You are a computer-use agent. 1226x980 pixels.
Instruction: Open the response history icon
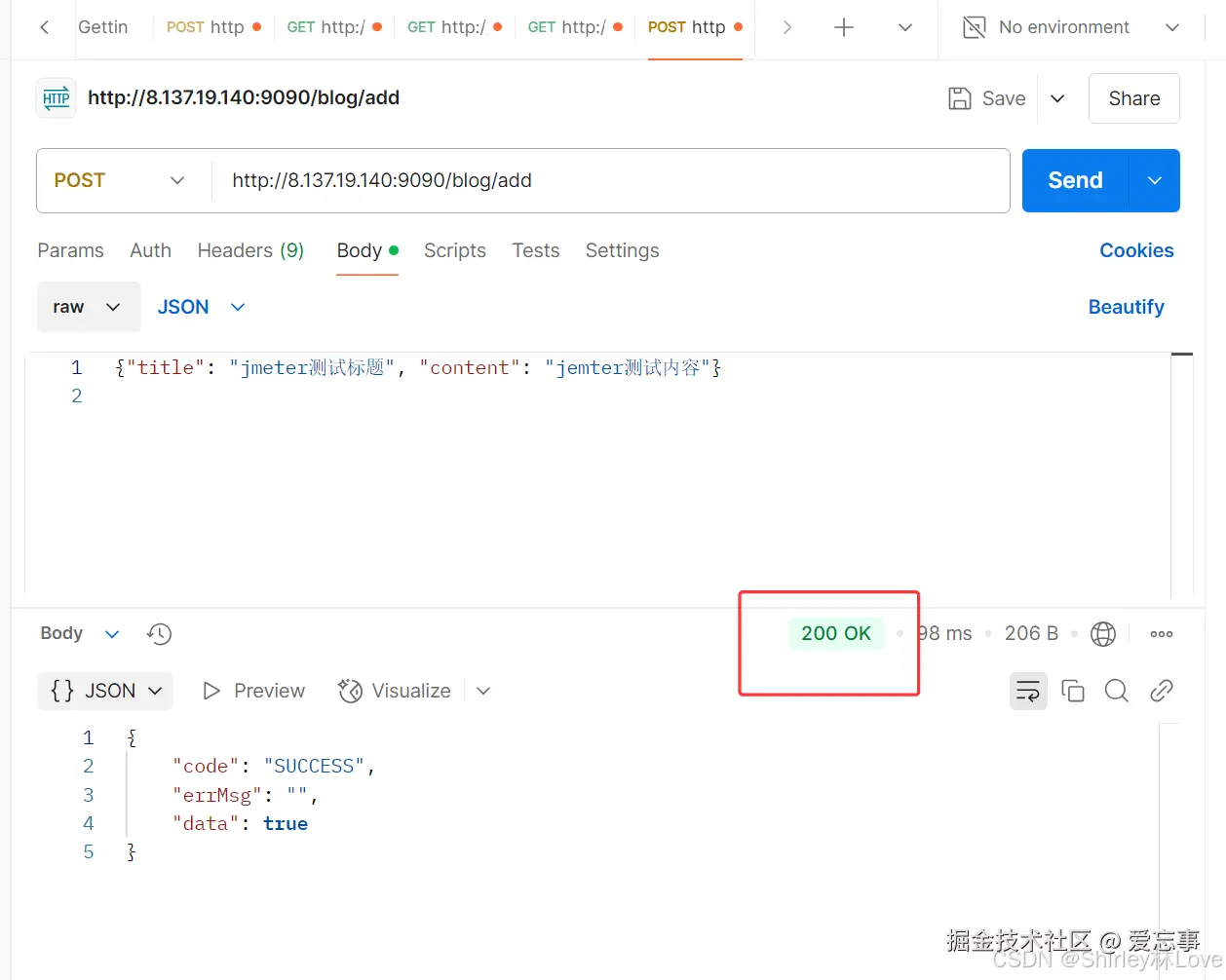pyautogui.click(x=159, y=634)
